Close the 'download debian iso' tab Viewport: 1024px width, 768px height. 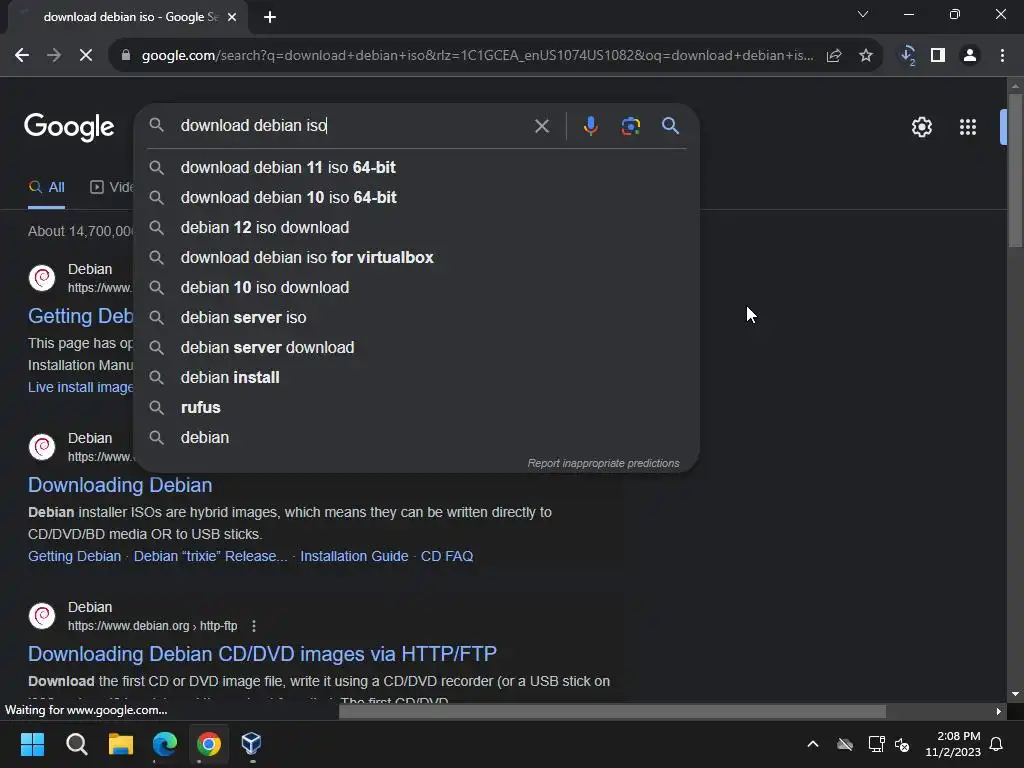pyautogui.click(x=232, y=17)
